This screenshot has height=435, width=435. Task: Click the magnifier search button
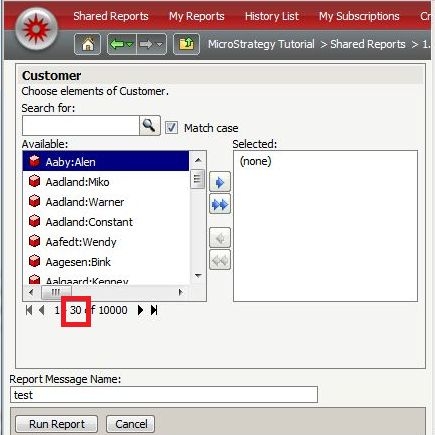coord(149,125)
